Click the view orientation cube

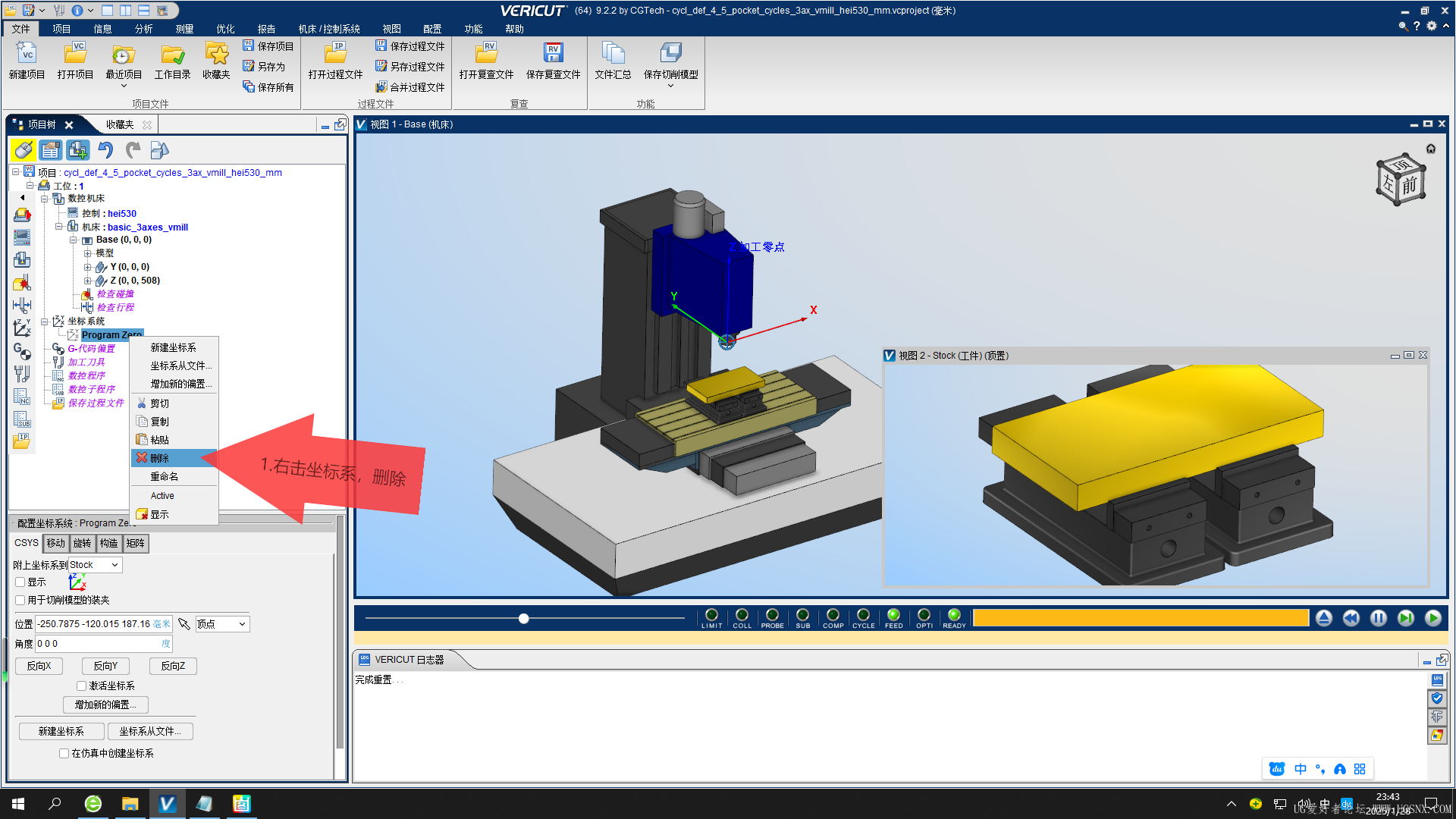1401,180
